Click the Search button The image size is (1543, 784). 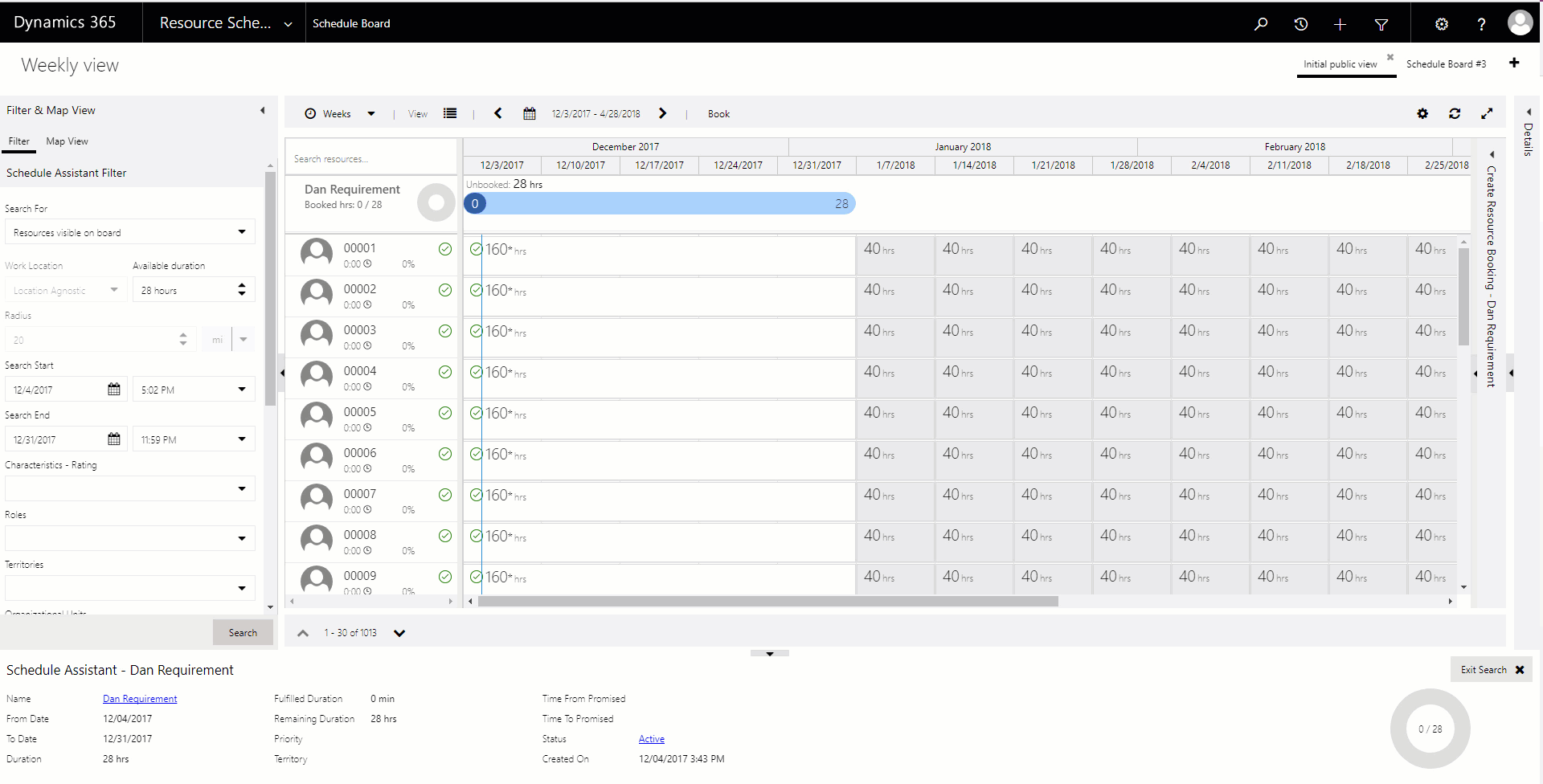243,633
